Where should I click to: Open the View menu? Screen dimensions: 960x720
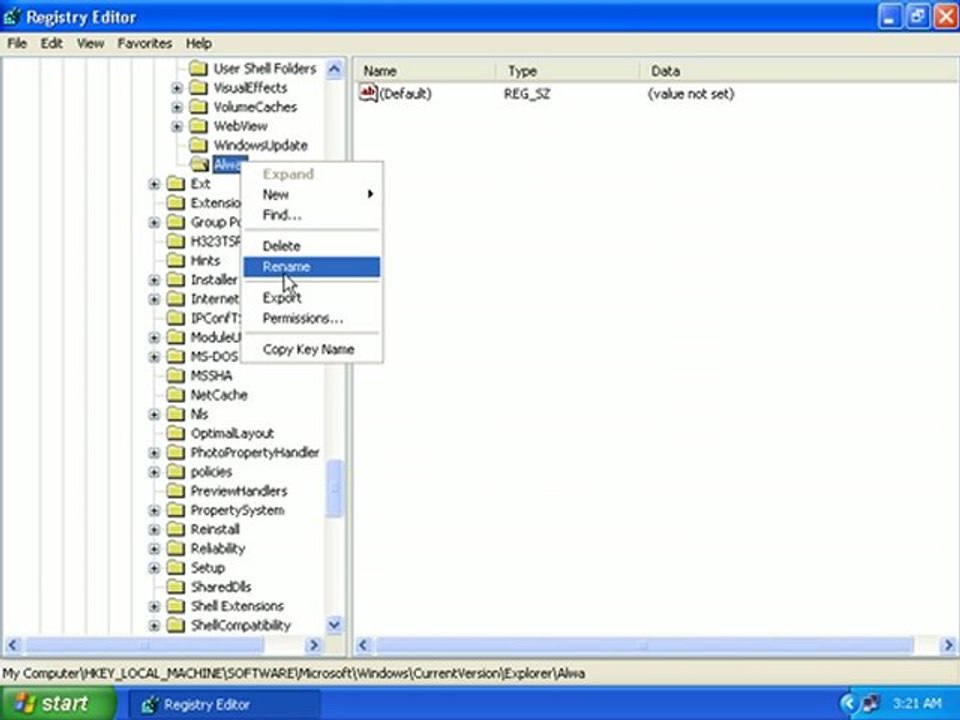coord(90,43)
